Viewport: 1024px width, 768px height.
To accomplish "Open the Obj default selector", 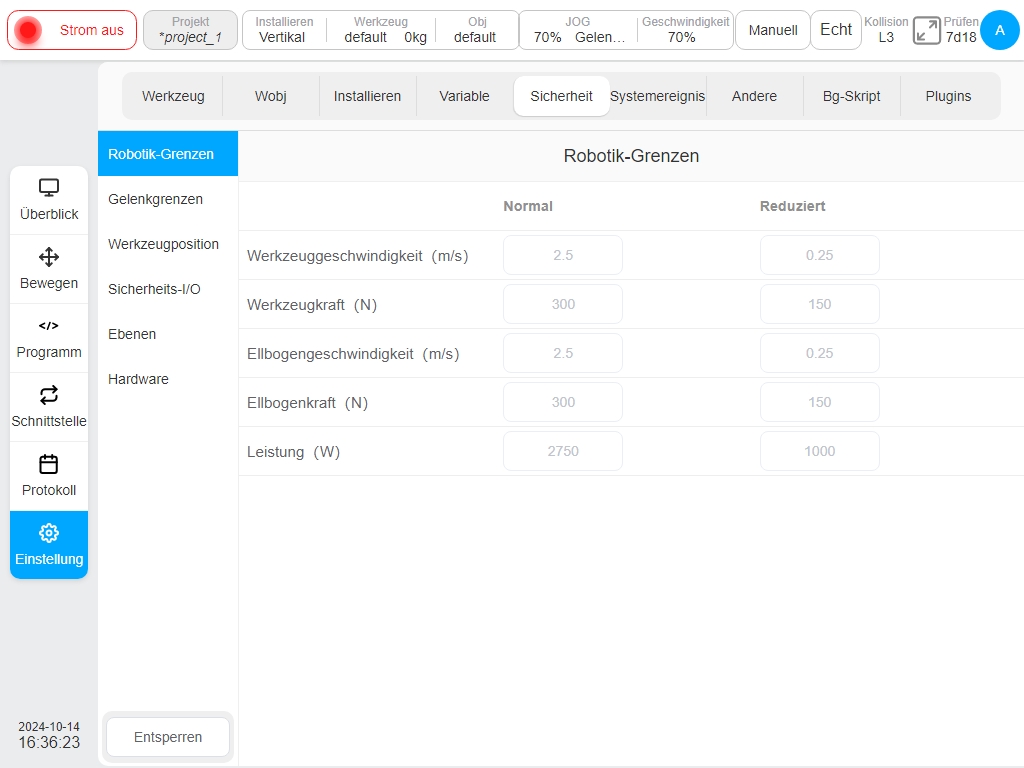I will coord(477,30).
